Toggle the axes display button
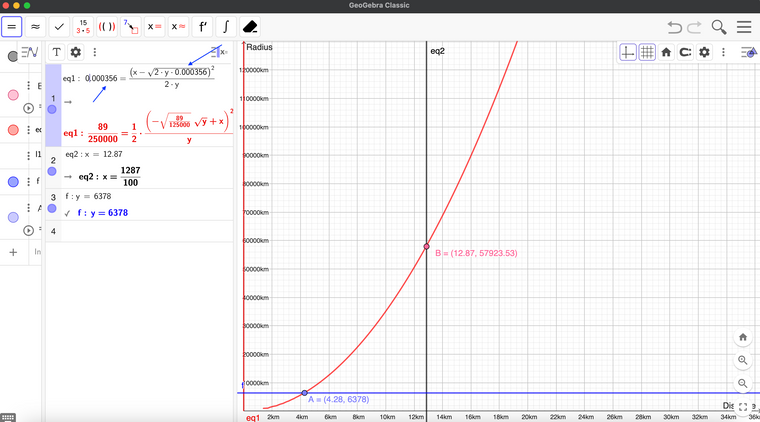760x422 pixels. pos(628,52)
